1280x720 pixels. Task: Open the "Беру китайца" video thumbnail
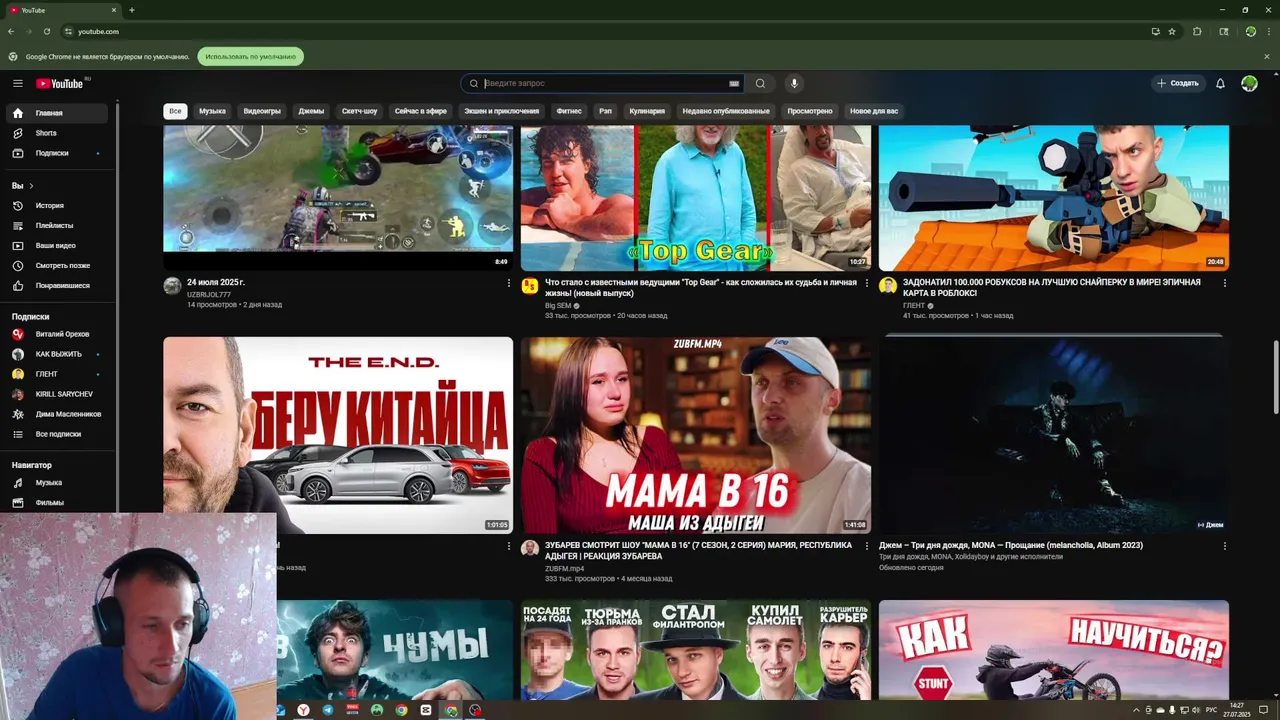[338, 435]
